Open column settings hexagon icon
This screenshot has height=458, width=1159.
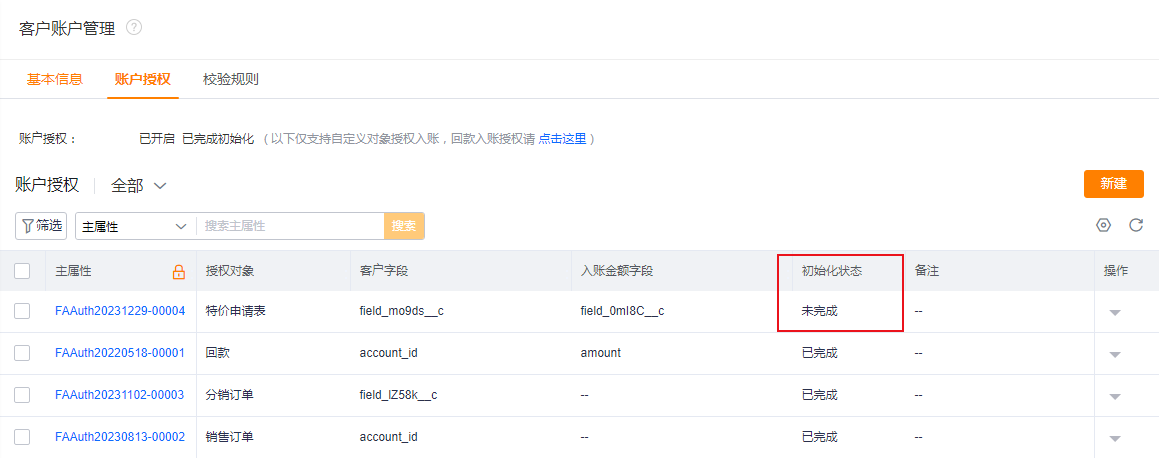[1104, 225]
